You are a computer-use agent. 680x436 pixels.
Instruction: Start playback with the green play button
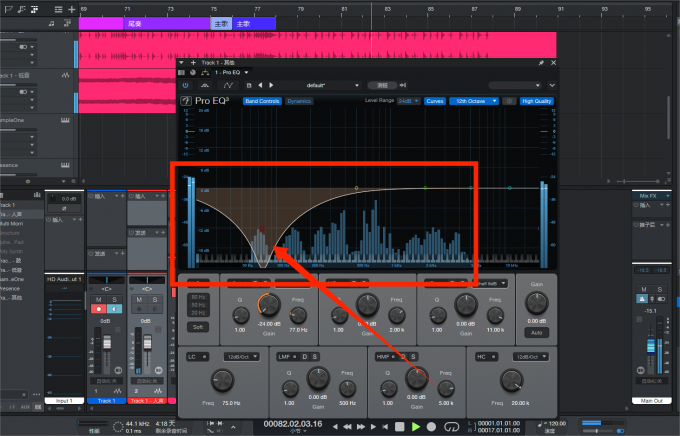[415, 426]
